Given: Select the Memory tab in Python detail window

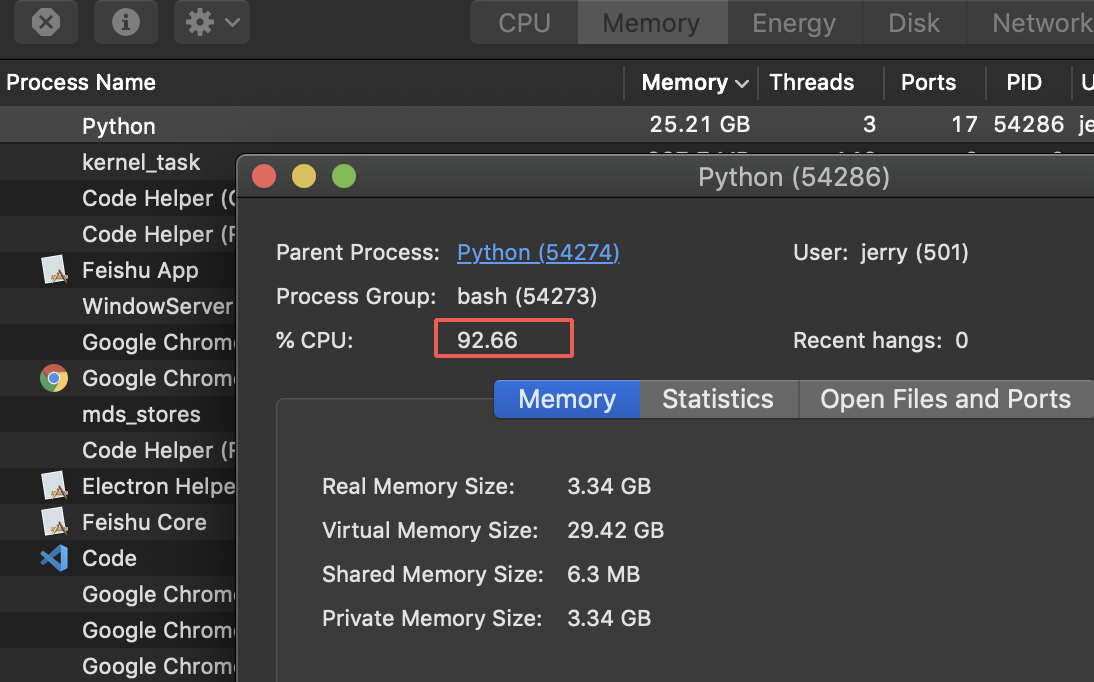Looking at the screenshot, I should [566, 399].
